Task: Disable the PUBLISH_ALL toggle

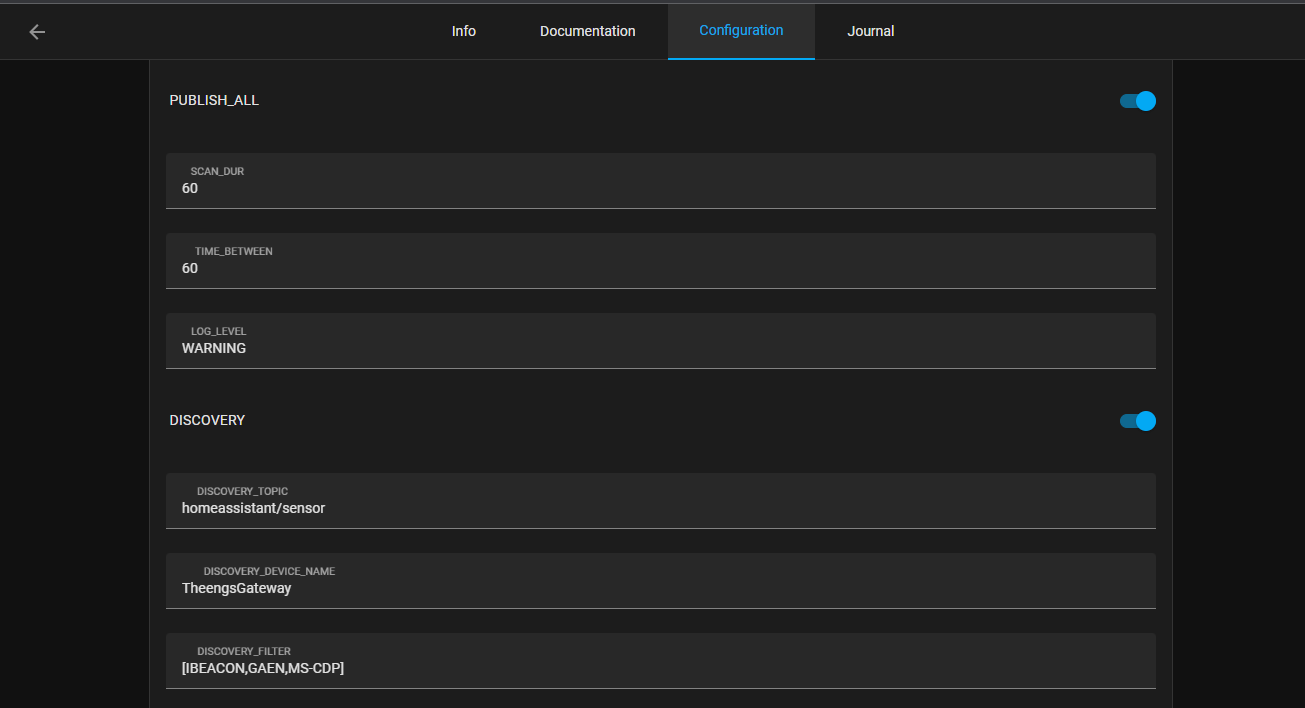Action: click(x=1137, y=101)
